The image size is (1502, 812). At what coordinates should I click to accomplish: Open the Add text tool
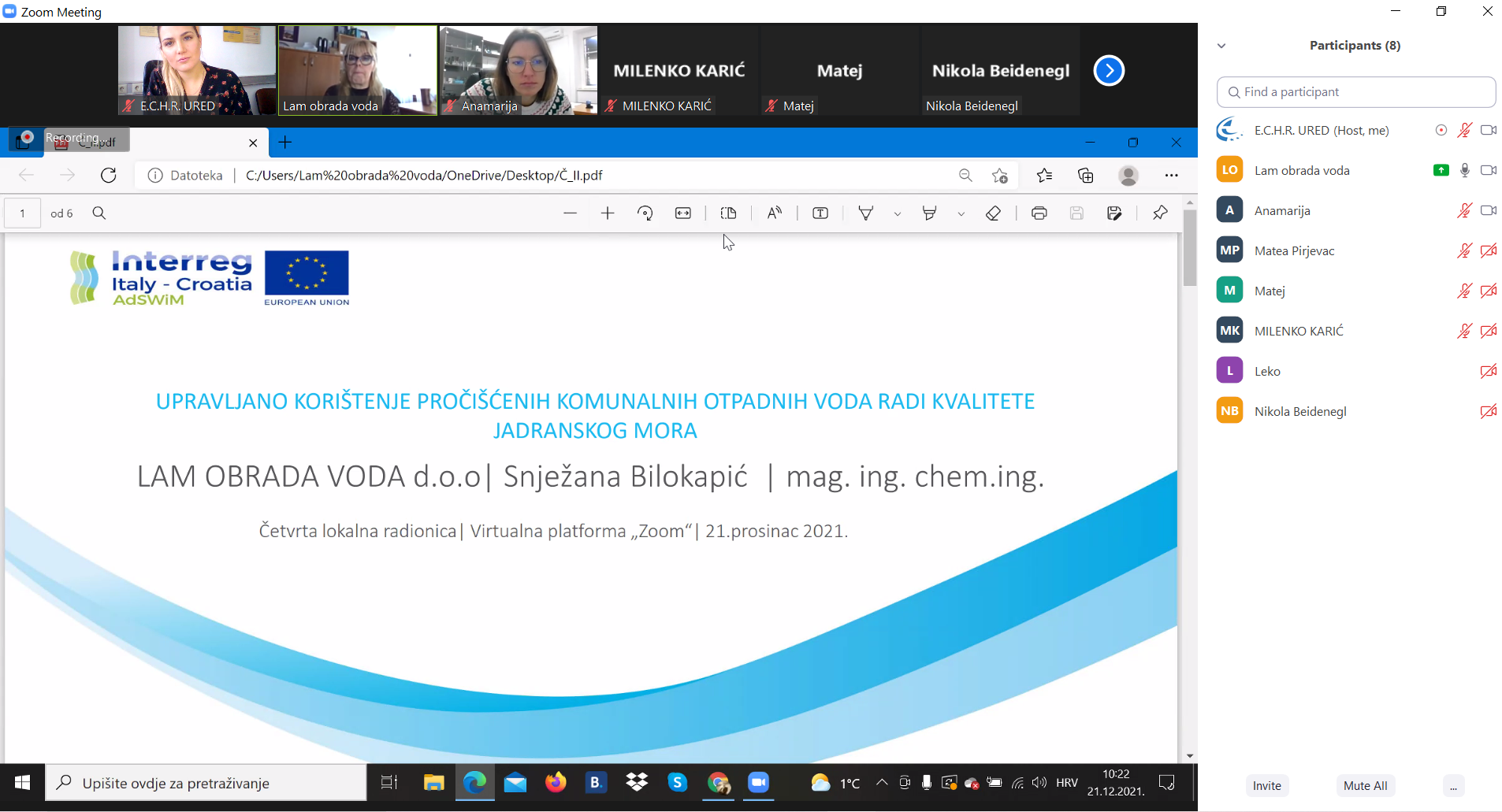pyautogui.click(x=820, y=213)
